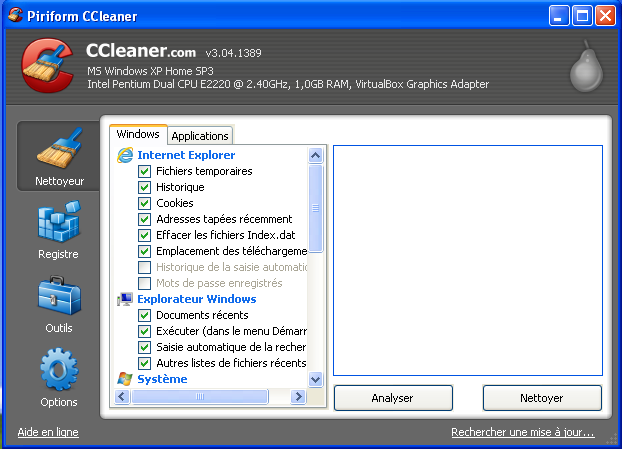Click the horizontal scroll left arrow

(x=122, y=396)
